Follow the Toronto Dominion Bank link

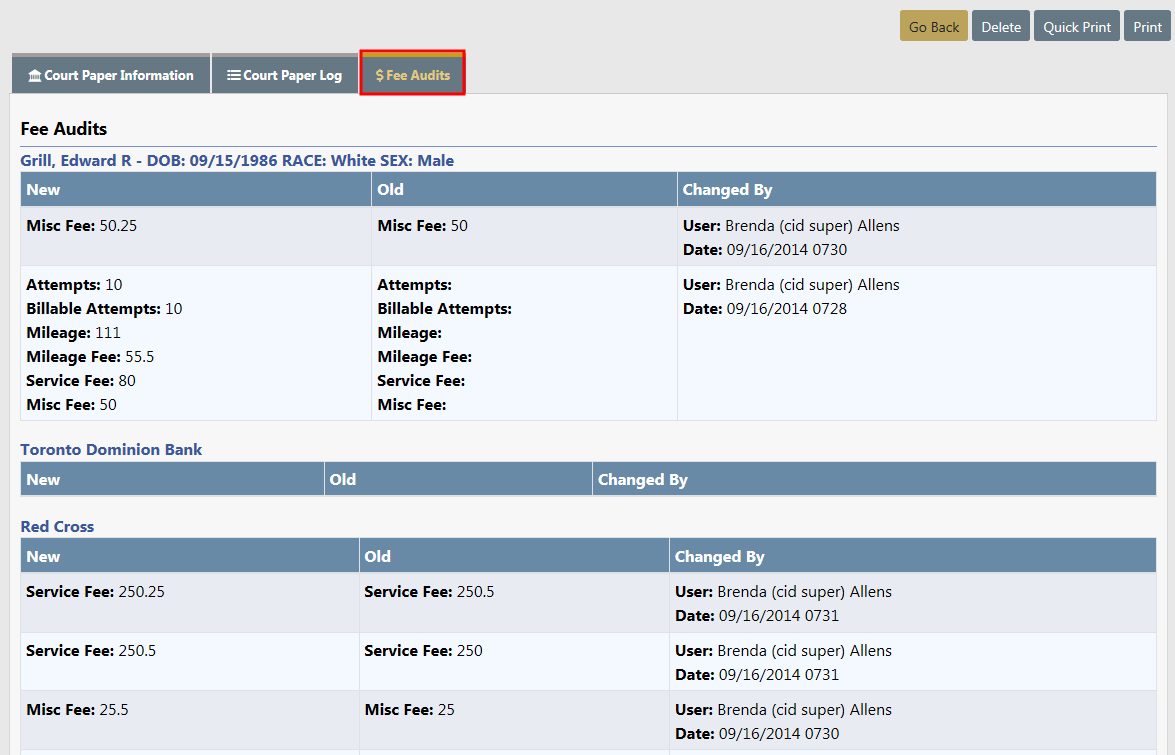111,449
